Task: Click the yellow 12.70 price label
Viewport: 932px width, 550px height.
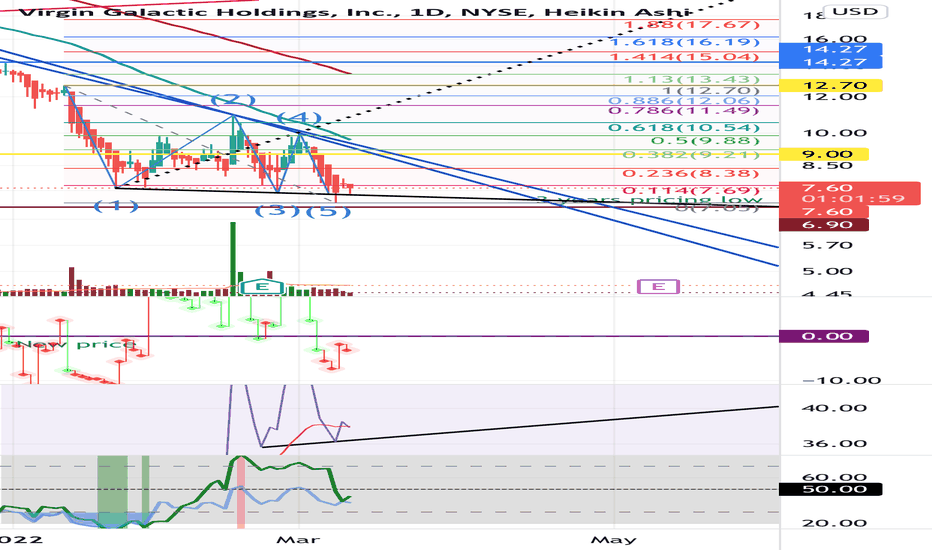Action: (830, 86)
